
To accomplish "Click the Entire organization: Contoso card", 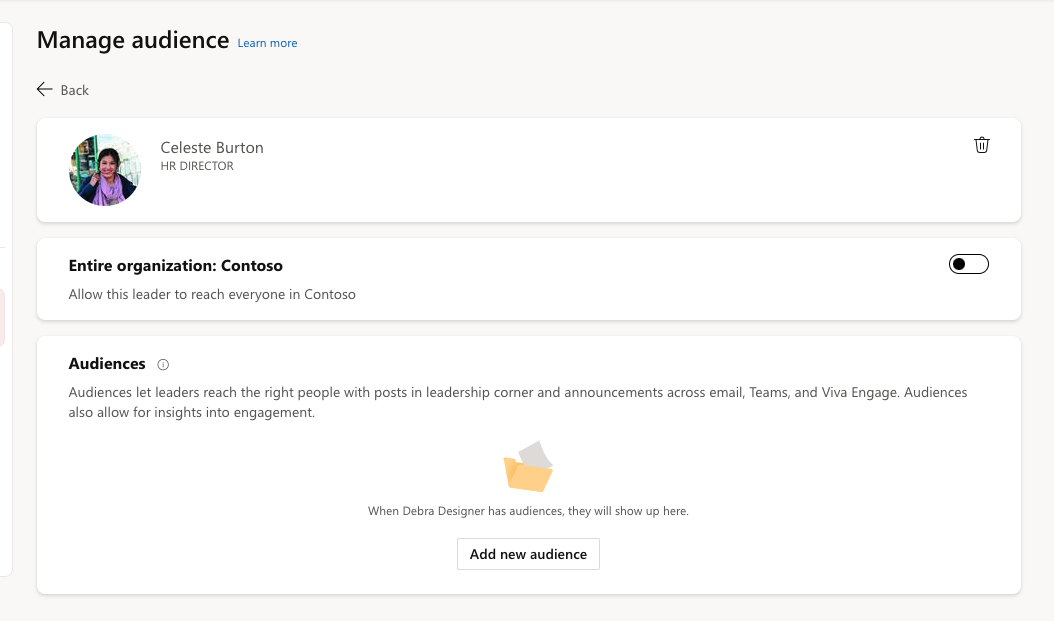I will (x=528, y=279).
